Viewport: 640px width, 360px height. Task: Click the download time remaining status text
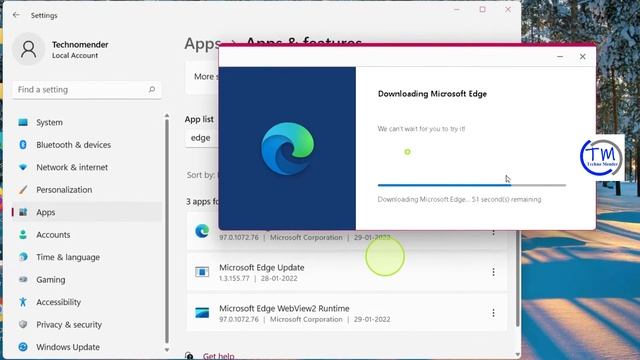point(459,199)
